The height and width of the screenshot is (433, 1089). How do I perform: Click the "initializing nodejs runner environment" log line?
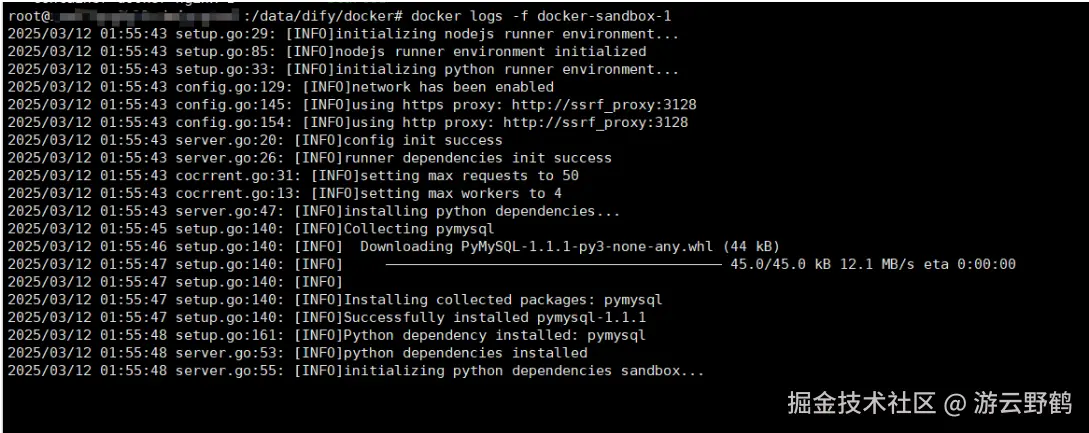click(x=507, y=34)
